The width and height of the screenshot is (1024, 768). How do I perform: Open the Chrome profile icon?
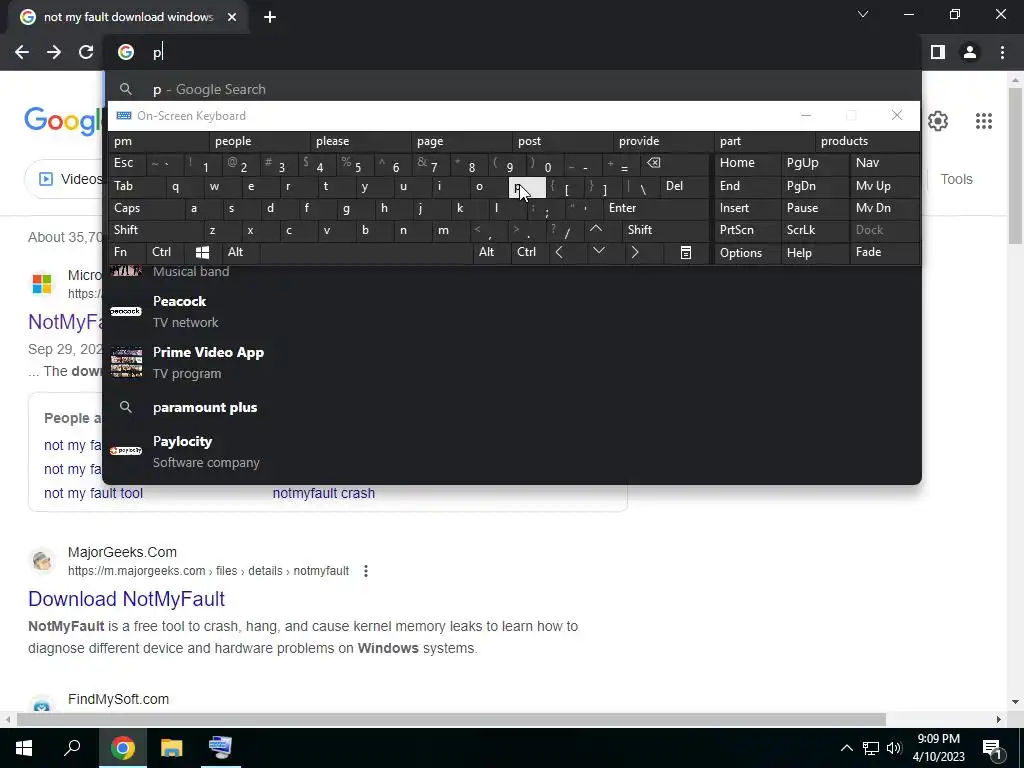(970, 52)
